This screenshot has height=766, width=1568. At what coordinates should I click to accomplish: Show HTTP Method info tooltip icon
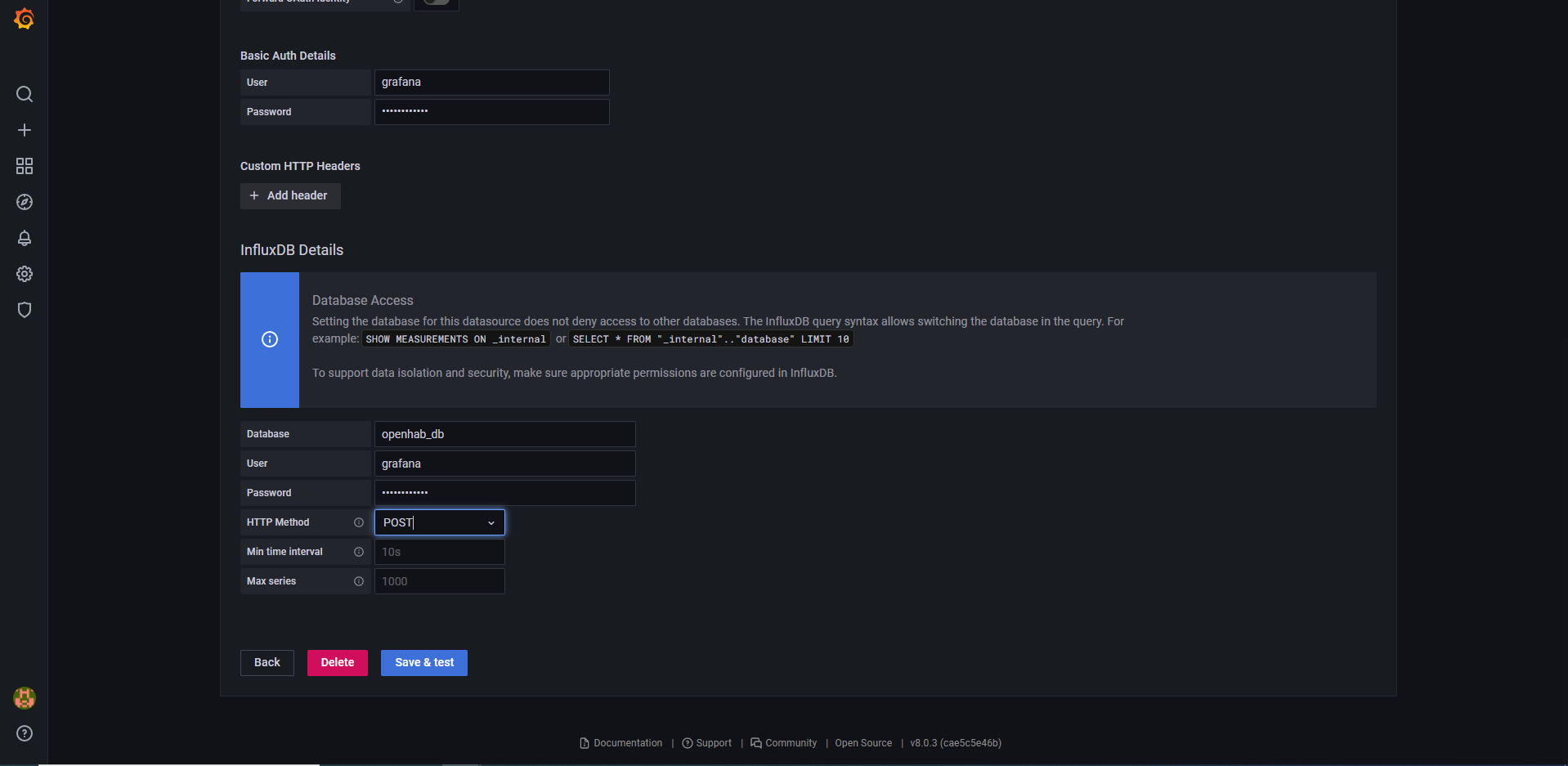point(358,522)
